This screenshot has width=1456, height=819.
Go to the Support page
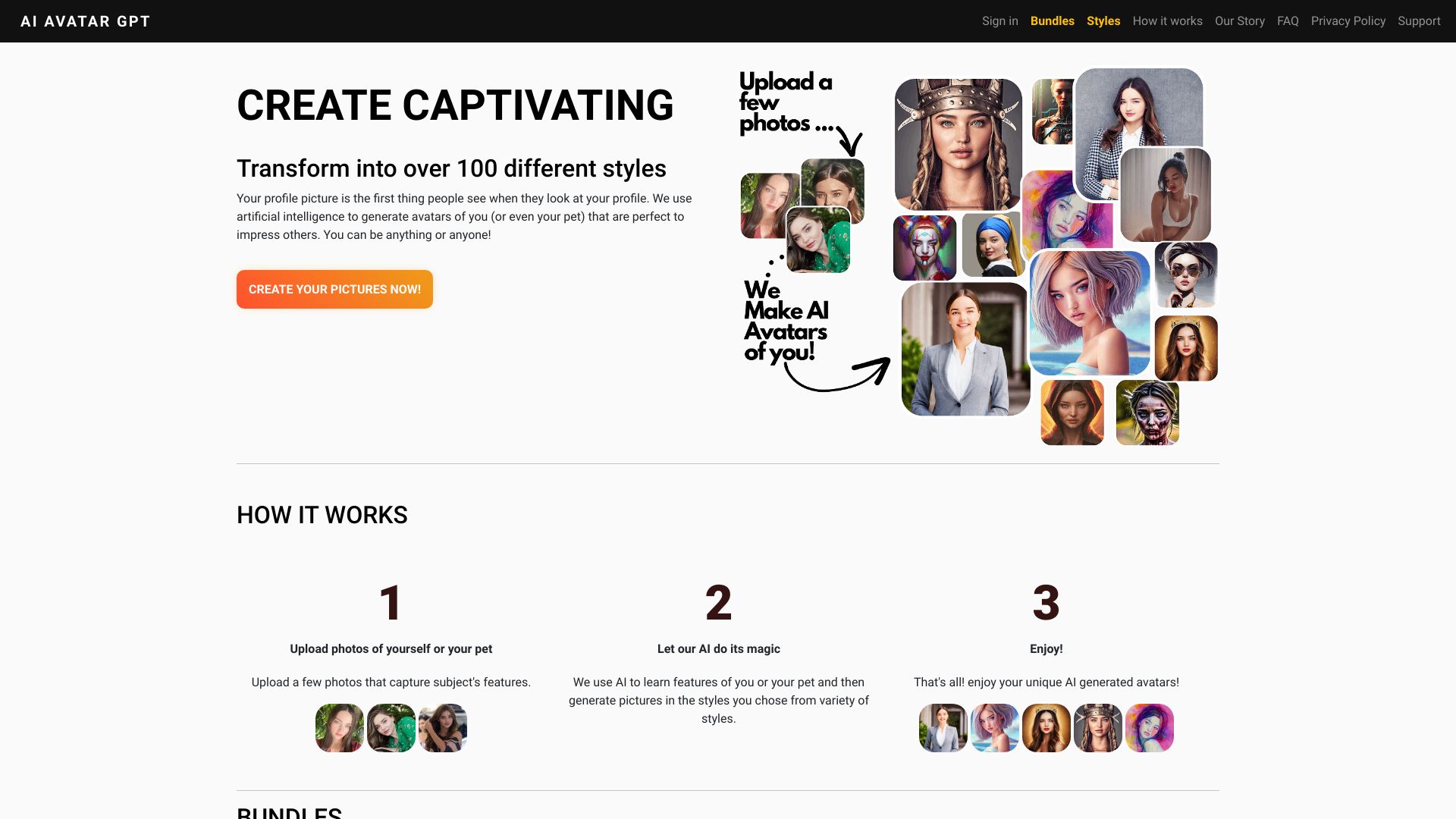[1419, 20]
